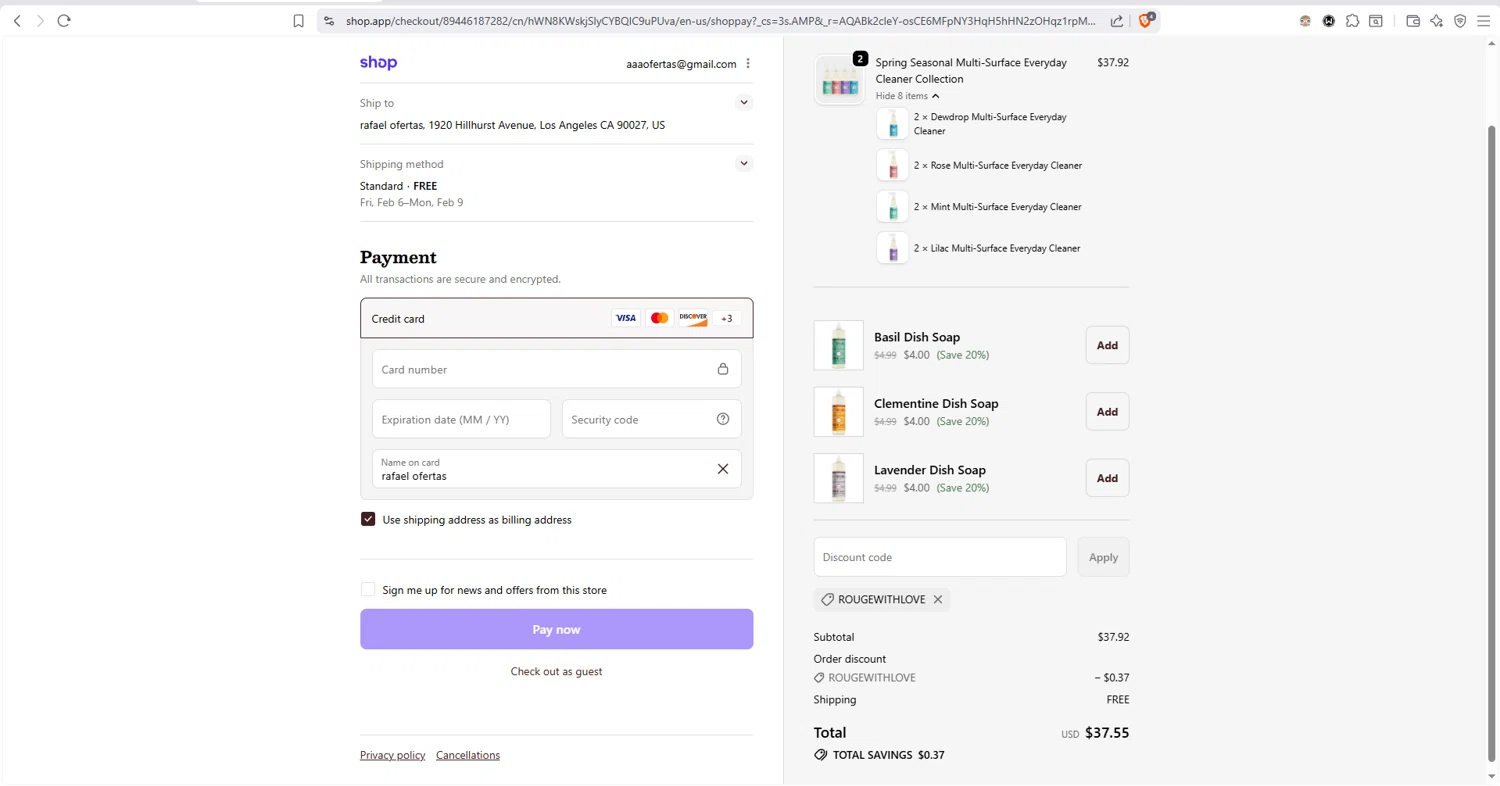Open the Leo AI sparkle icon
1500x786 pixels.
(1436, 21)
